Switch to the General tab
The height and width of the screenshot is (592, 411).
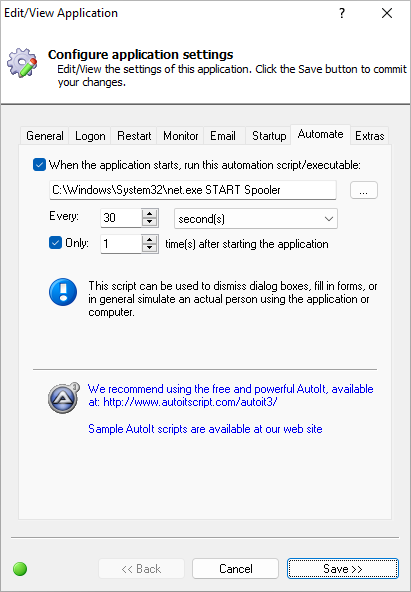[x=45, y=136]
